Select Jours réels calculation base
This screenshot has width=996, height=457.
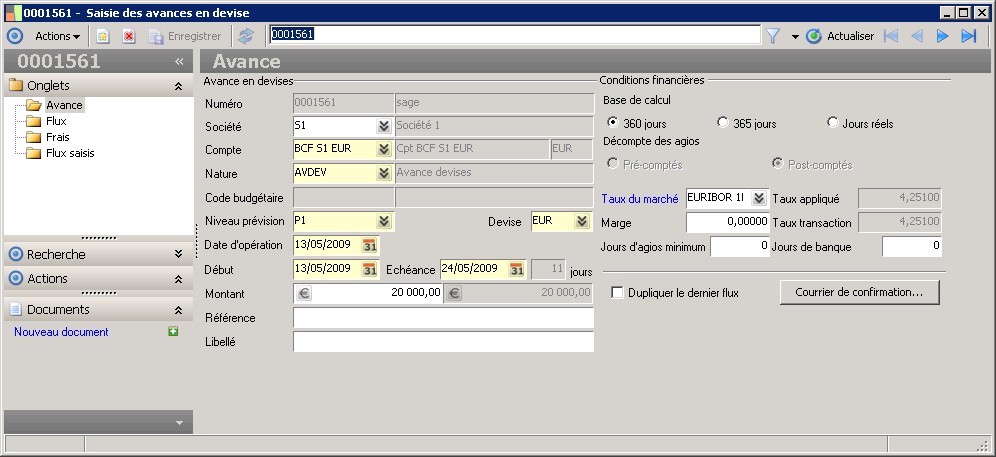point(833,123)
